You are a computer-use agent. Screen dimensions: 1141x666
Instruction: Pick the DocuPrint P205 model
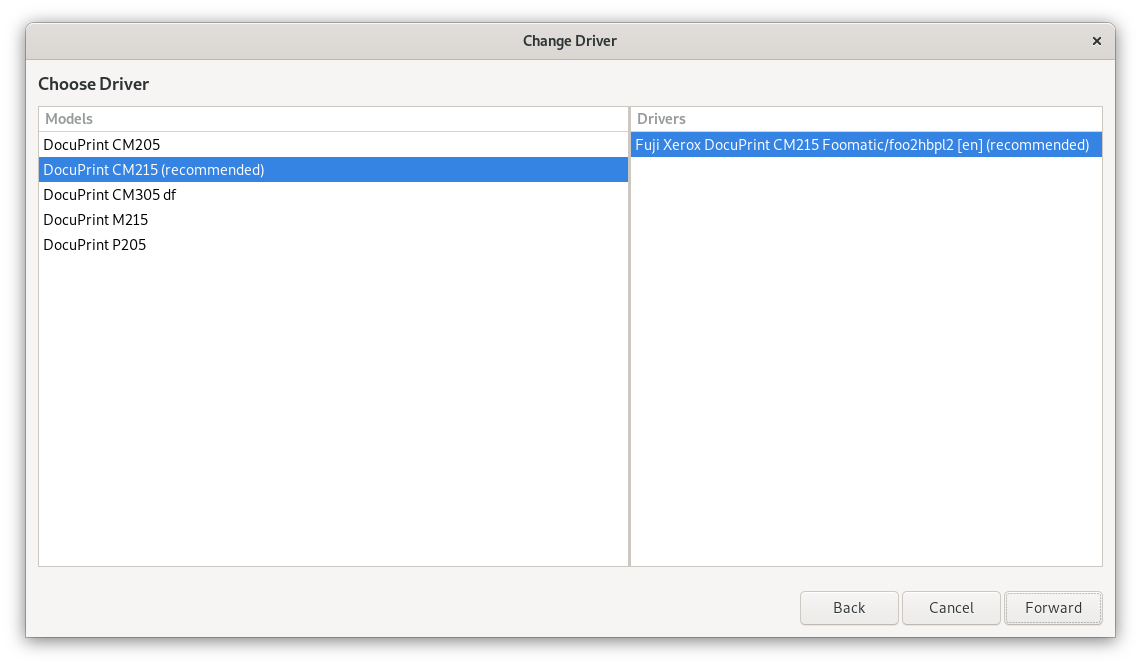(92, 244)
